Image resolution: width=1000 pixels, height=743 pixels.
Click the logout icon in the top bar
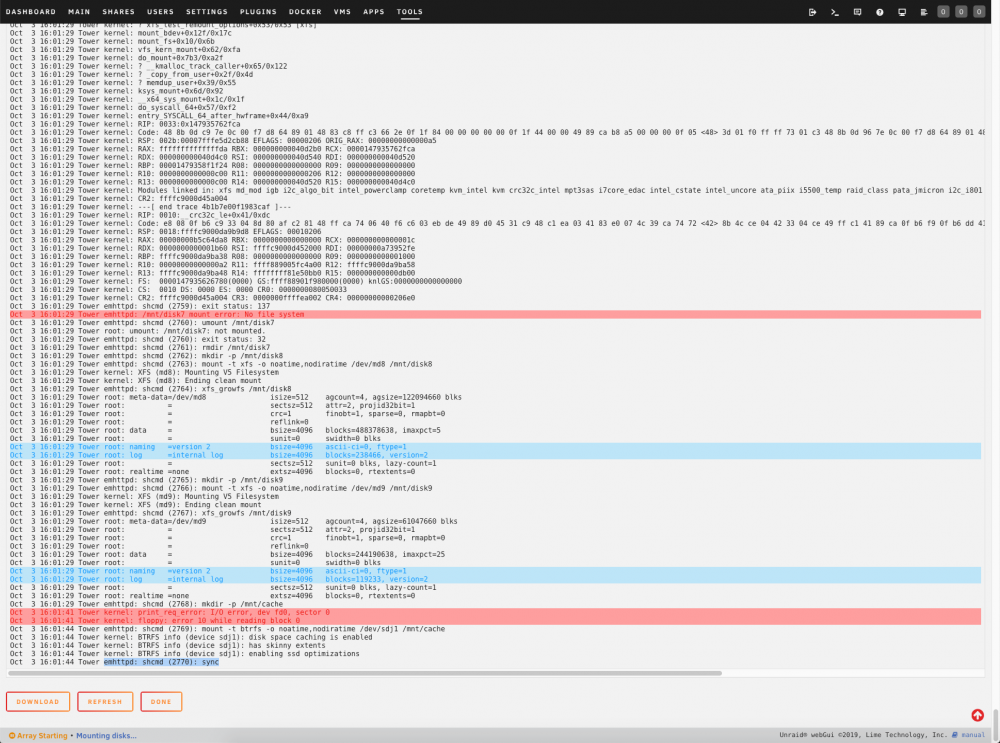tap(812, 11)
